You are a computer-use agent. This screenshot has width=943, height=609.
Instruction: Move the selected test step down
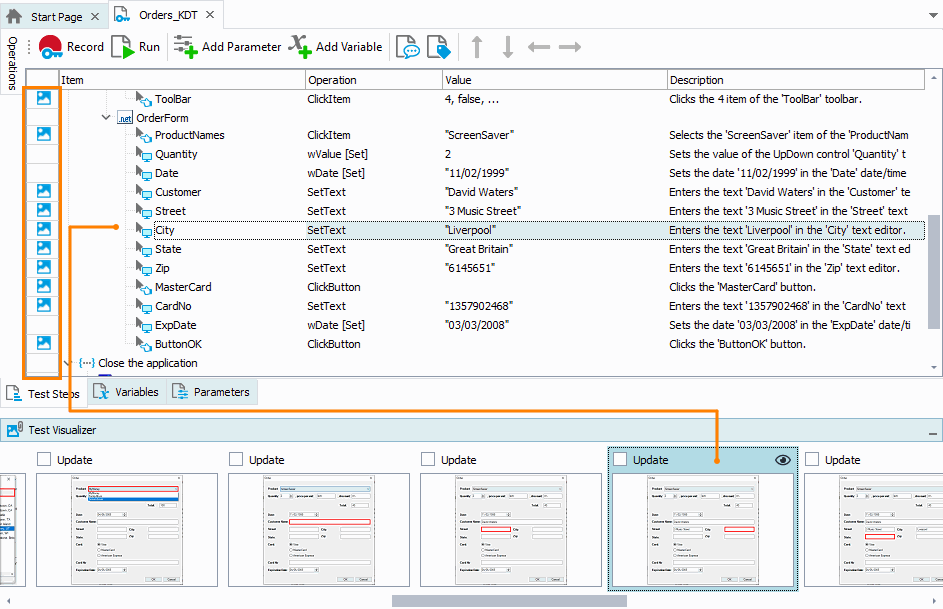click(x=507, y=46)
